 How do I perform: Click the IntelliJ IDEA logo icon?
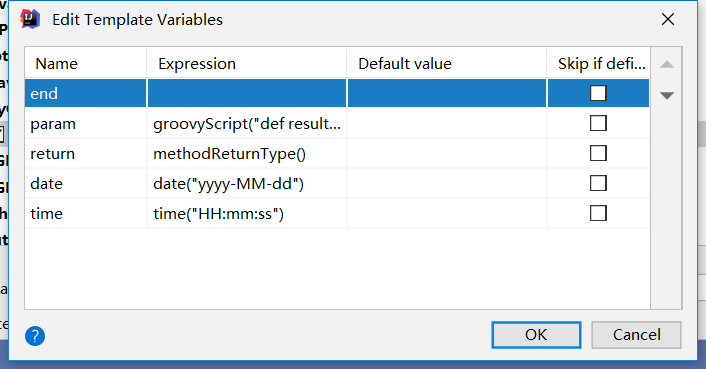click(x=30, y=19)
